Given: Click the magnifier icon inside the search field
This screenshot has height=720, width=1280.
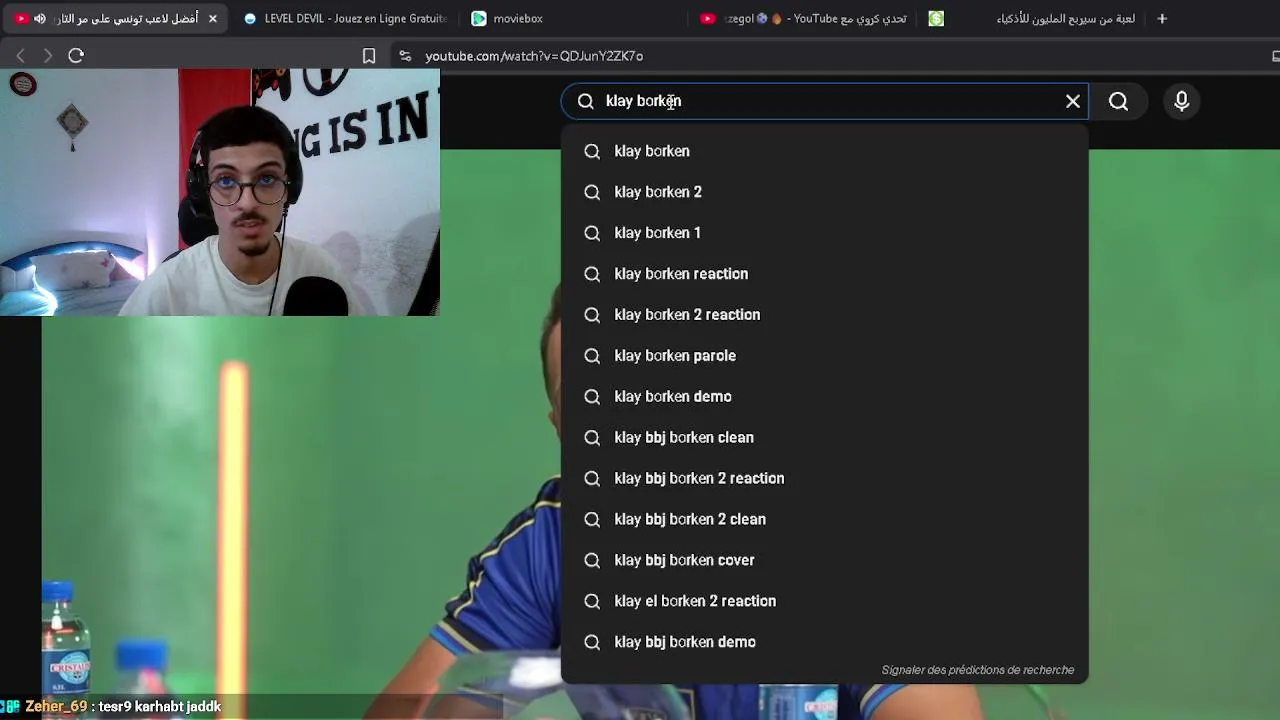Looking at the screenshot, I should (x=586, y=101).
